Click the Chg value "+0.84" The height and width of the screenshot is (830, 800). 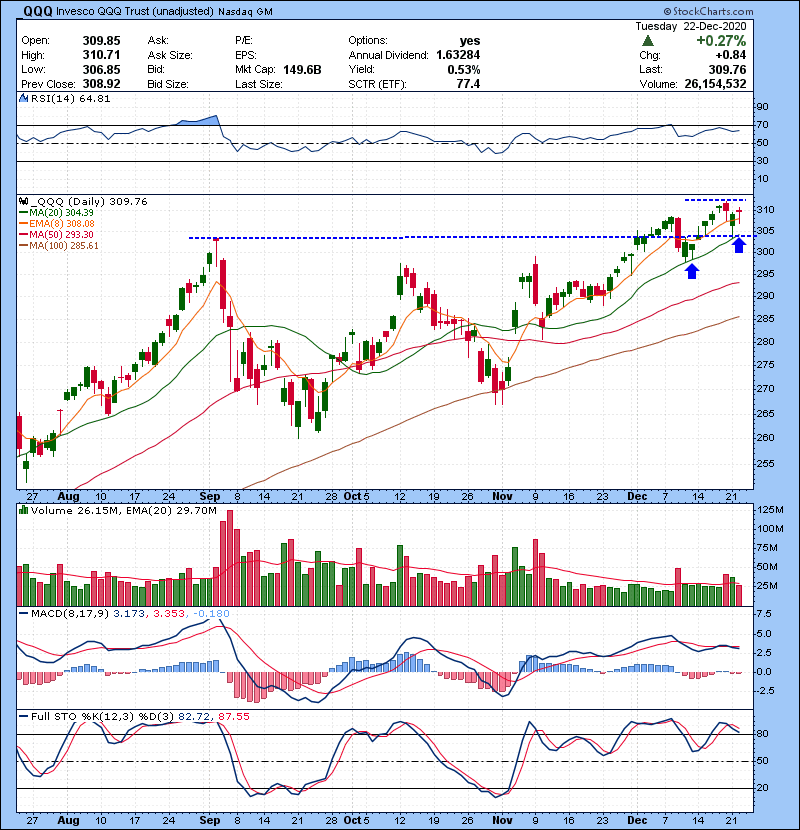[x=730, y=55]
